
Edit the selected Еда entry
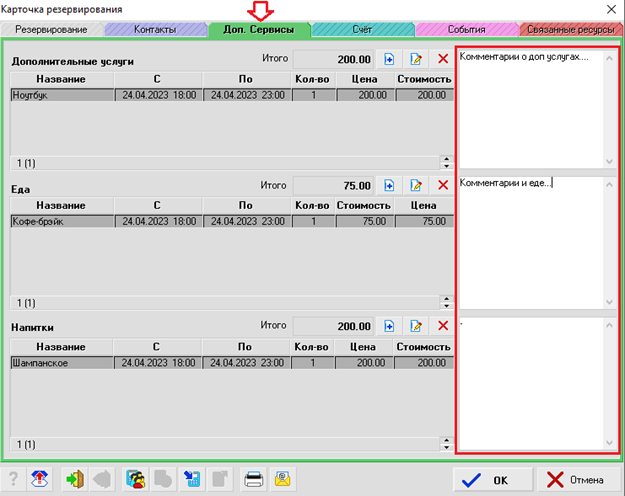416,185
